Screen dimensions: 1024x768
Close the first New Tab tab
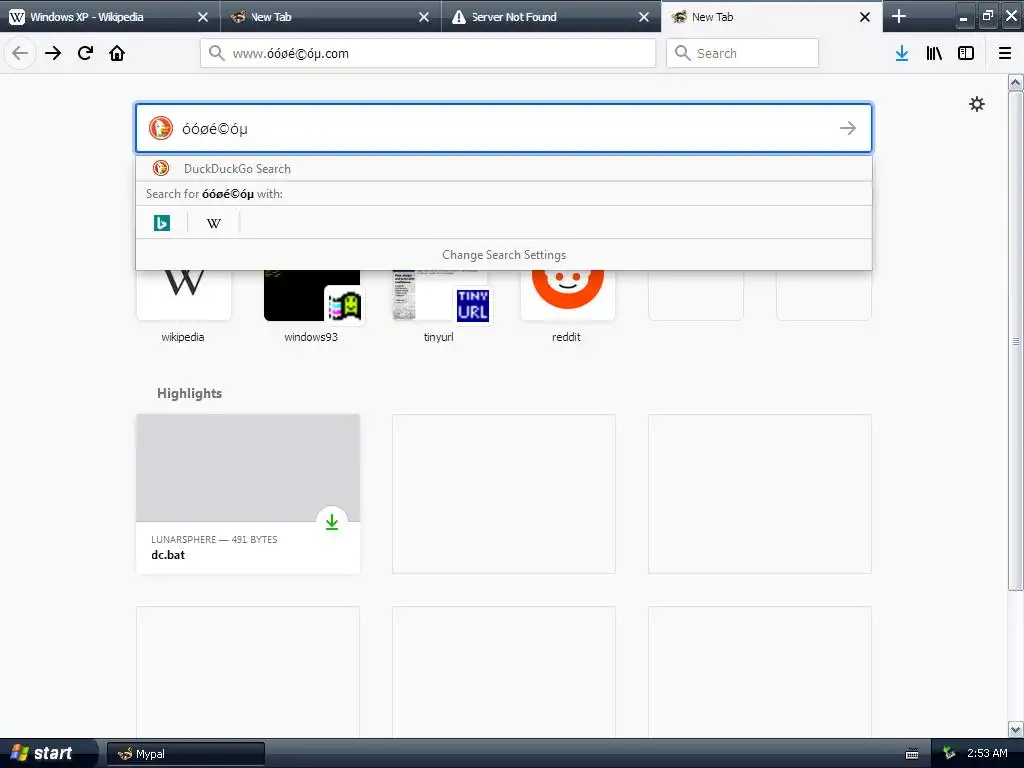[424, 17]
